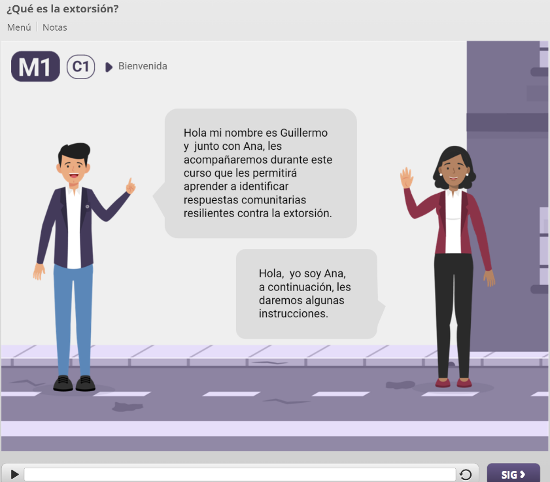
Task: Click the white crosswalk stripe on the road
Action: pos(275,428)
